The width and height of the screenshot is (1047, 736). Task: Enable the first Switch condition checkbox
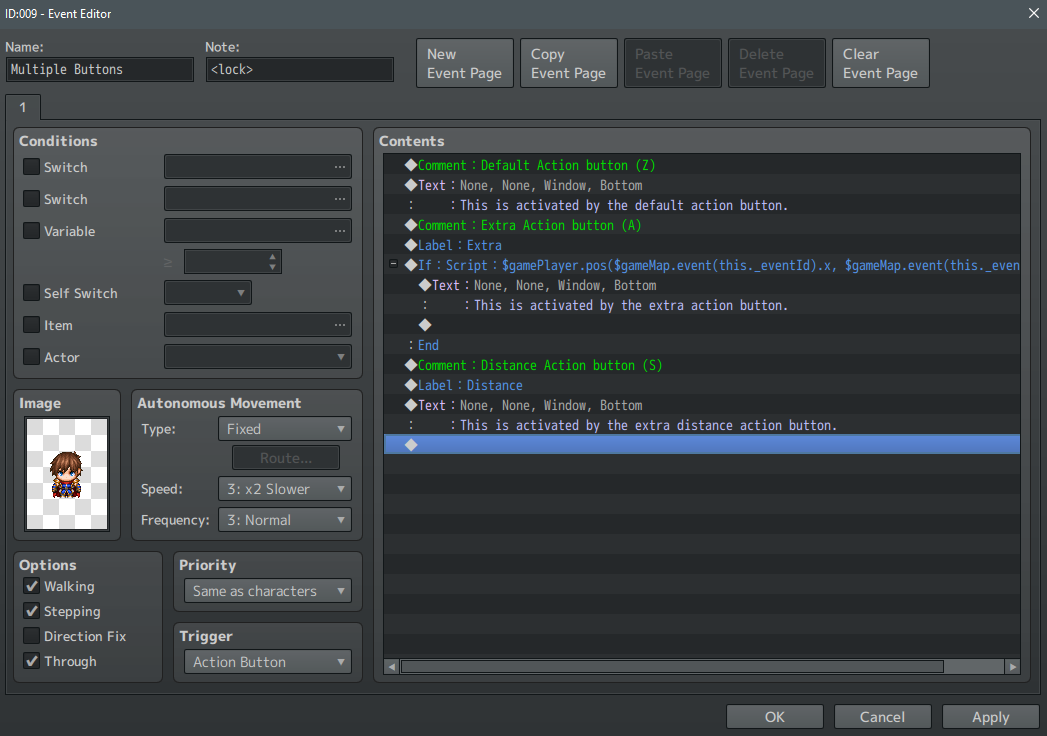pos(32,167)
